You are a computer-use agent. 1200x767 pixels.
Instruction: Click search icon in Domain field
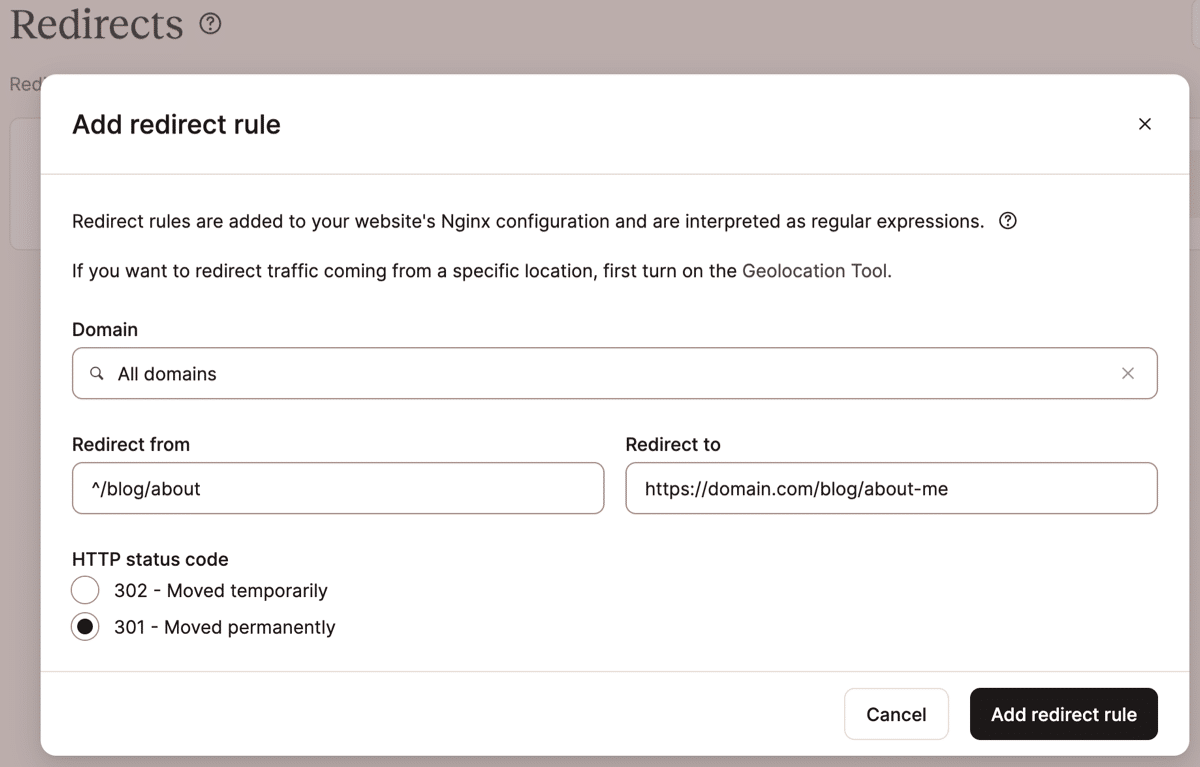(x=97, y=373)
